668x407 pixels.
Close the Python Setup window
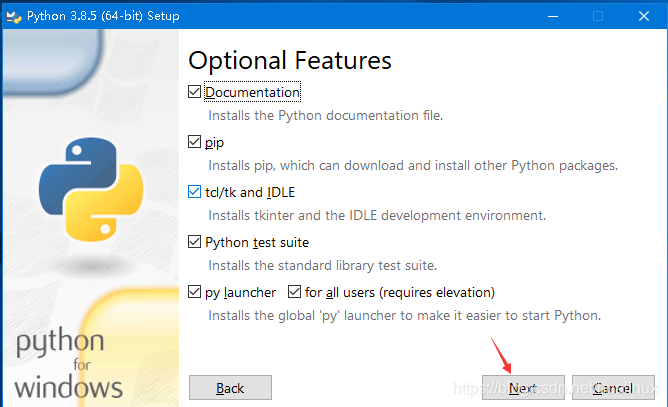click(x=644, y=16)
